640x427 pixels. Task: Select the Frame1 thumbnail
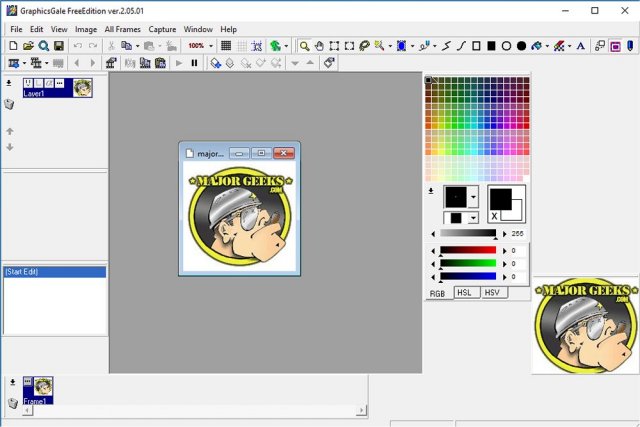click(44, 386)
